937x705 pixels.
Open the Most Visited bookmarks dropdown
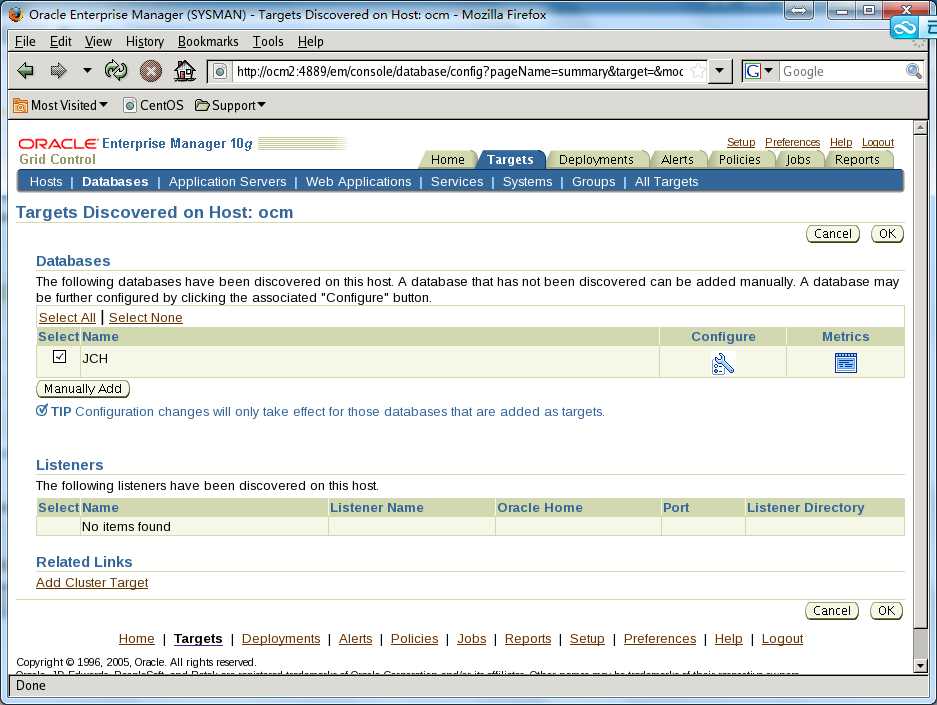[61, 105]
